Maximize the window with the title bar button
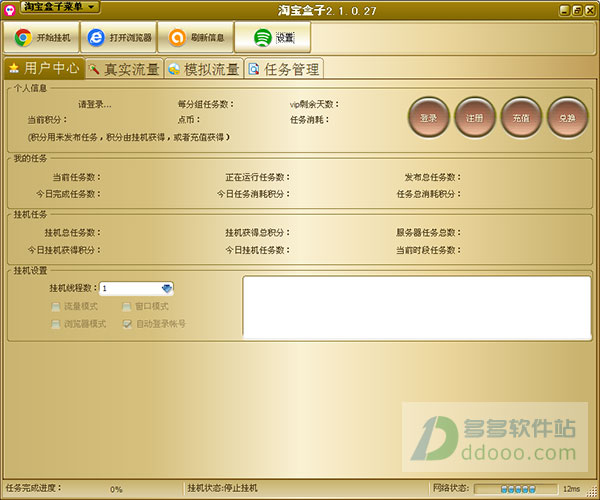This screenshot has height=500, width=600. [x=577, y=10]
